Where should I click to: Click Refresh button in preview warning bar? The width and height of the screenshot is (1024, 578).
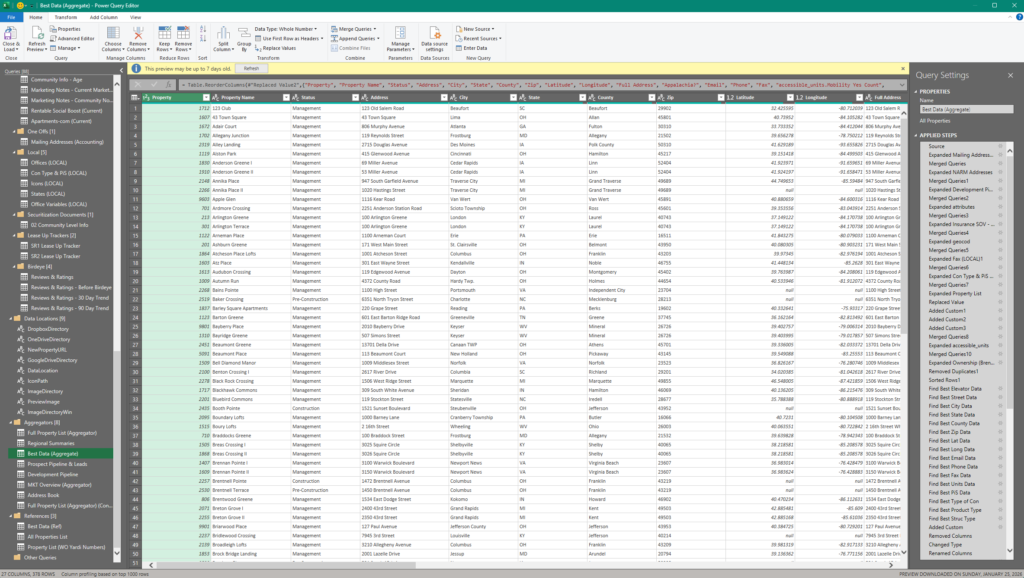[x=252, y=69]
